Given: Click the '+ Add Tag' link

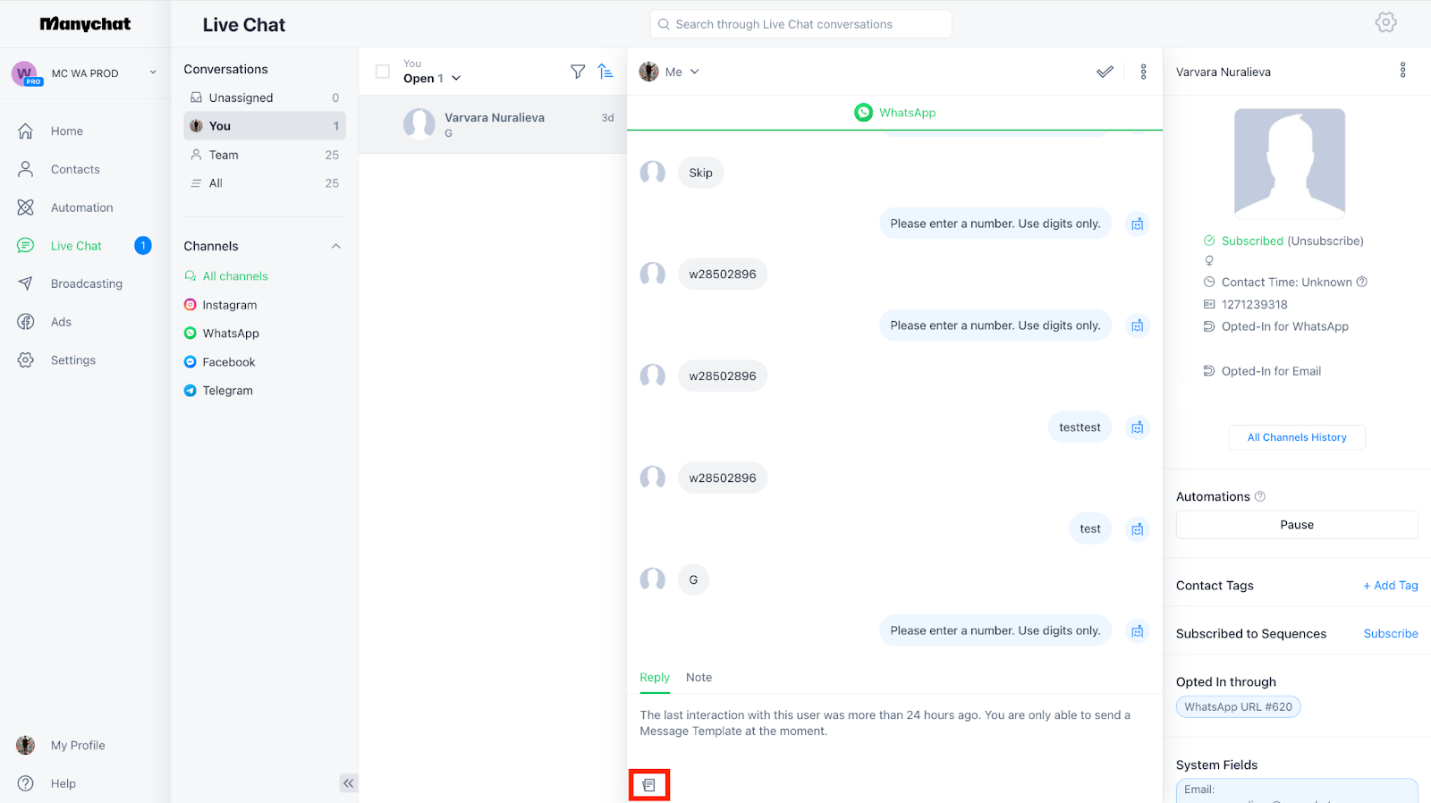Looking at the screenshot, I should [1390, 585].
